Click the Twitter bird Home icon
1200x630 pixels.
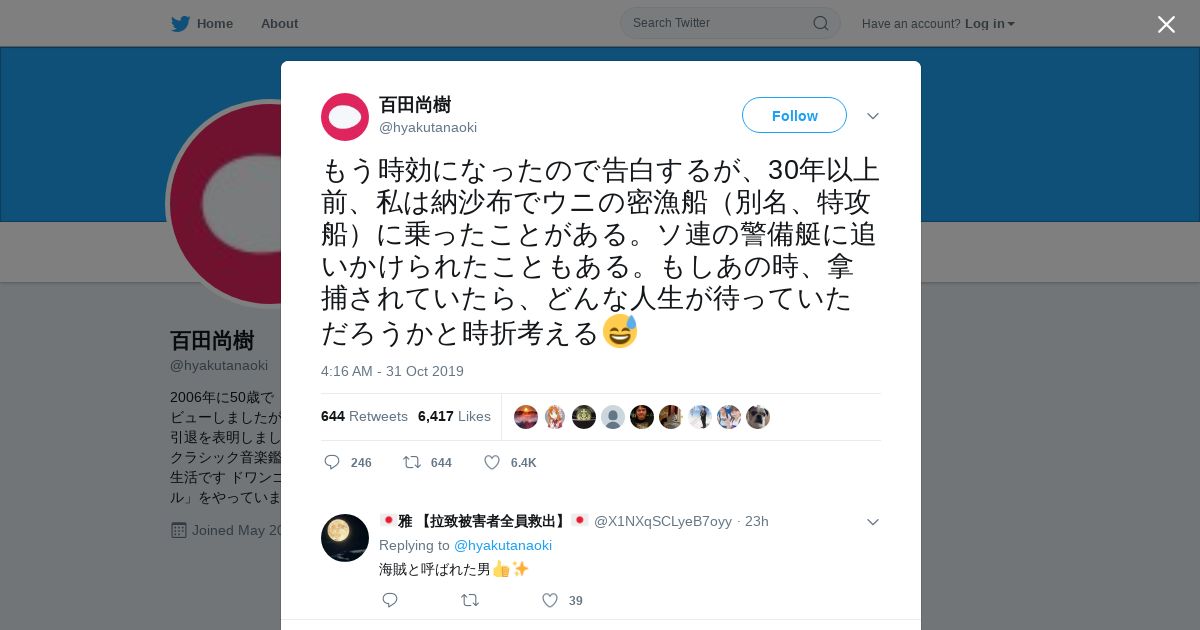coord(180,23)
